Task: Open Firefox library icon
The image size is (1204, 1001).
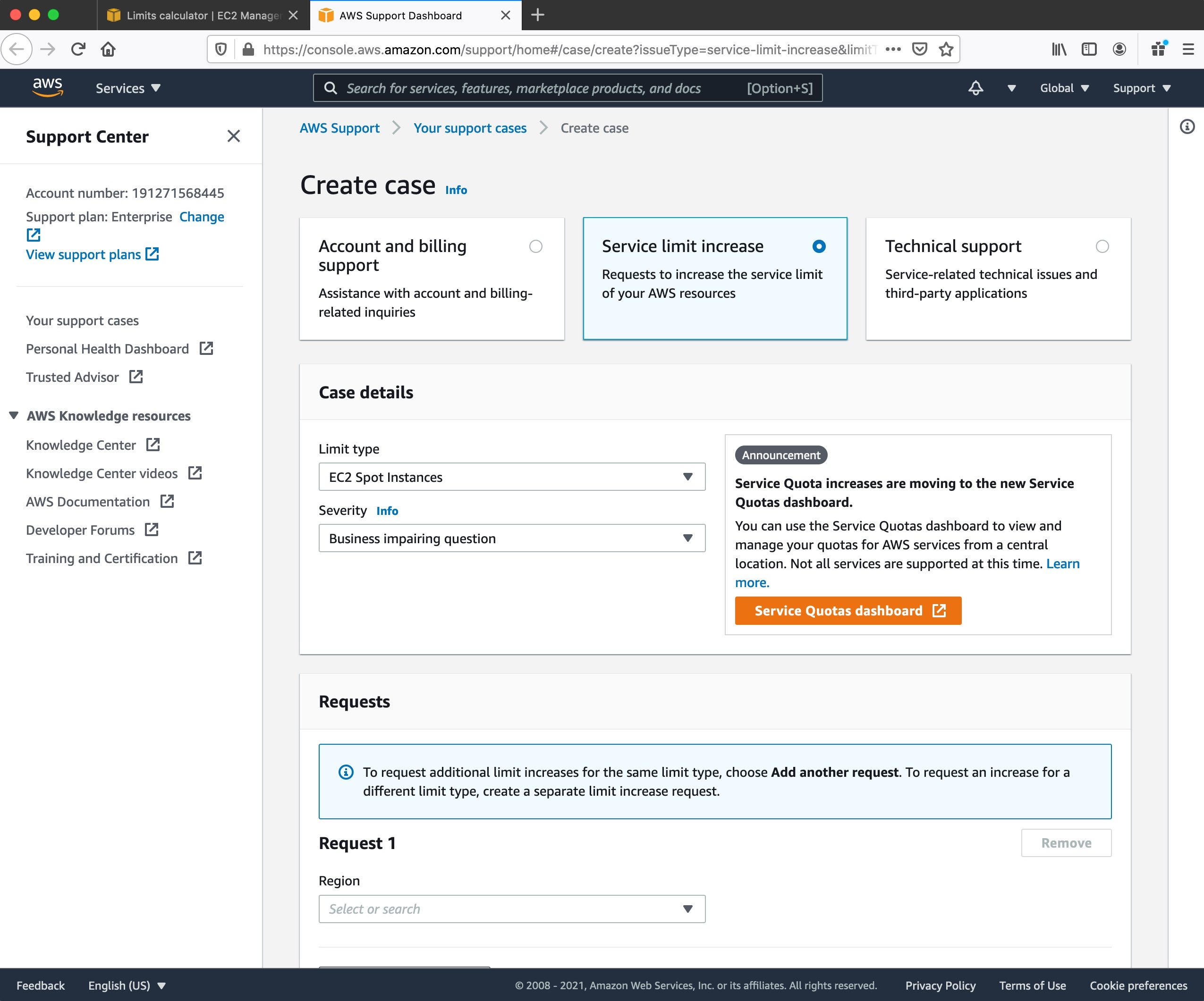Action: (x=1059, y=49)
